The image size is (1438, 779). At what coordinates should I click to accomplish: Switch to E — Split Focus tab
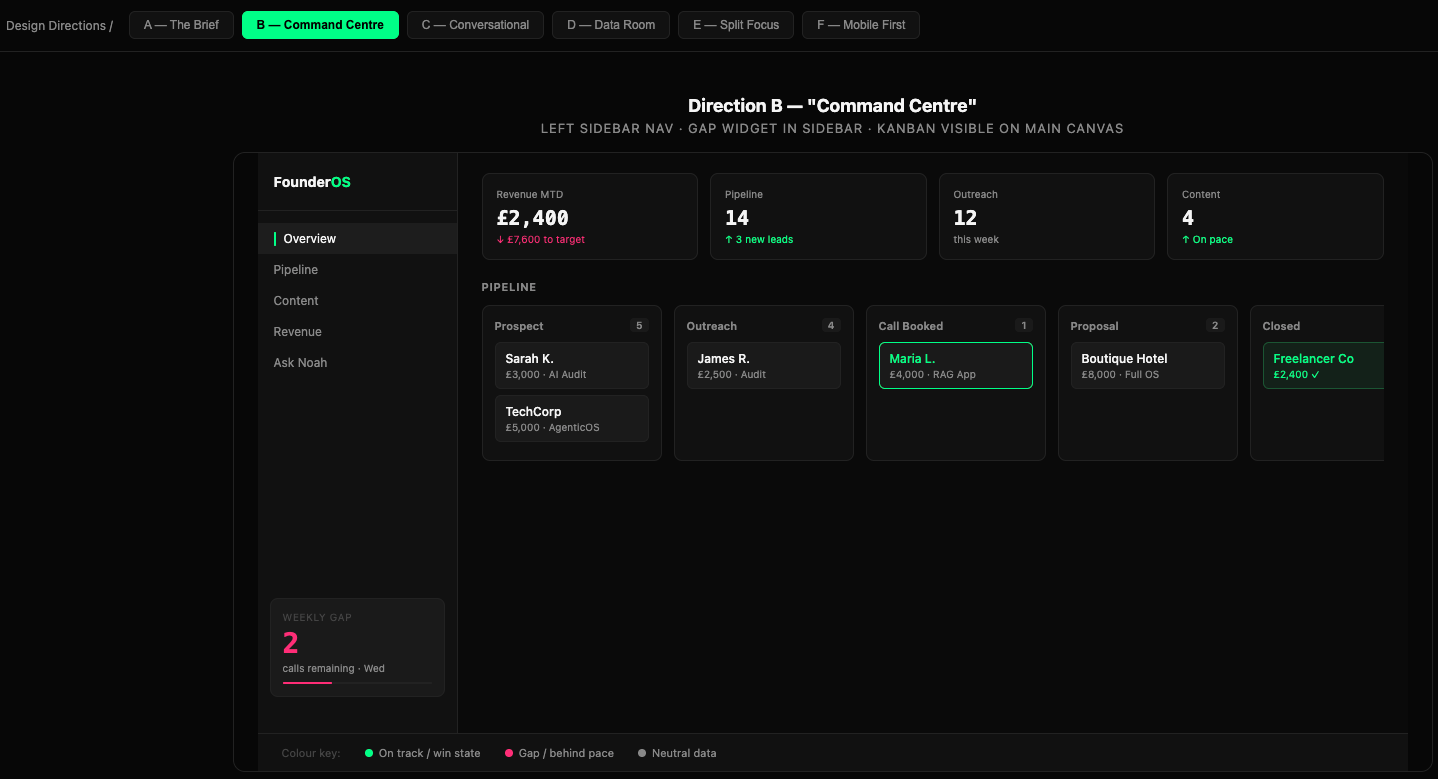(736, 25)
